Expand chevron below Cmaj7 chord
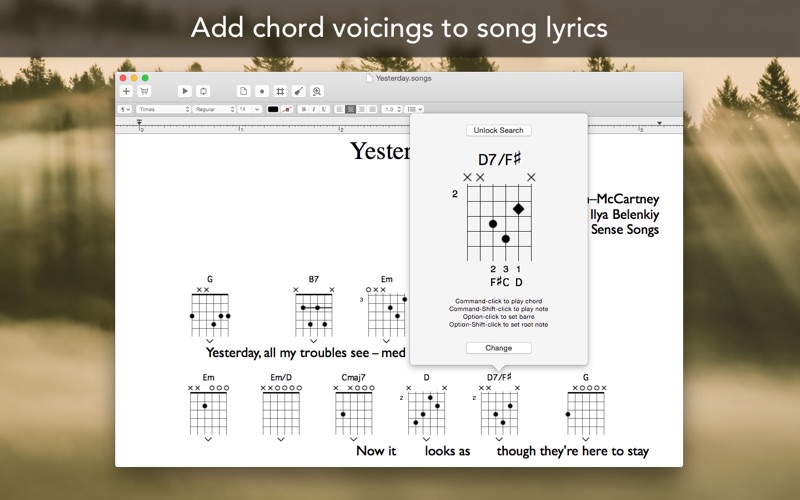This screenshot has width=800, height=500. tap(354, 439)
